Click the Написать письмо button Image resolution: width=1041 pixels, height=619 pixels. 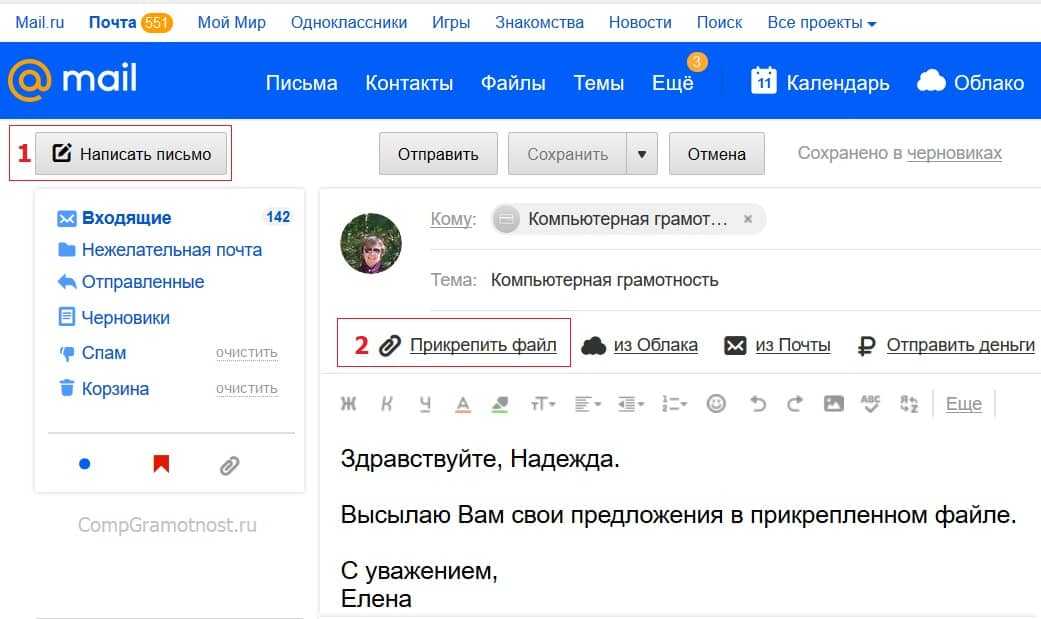pyautogui.click(x=131, y=153)
